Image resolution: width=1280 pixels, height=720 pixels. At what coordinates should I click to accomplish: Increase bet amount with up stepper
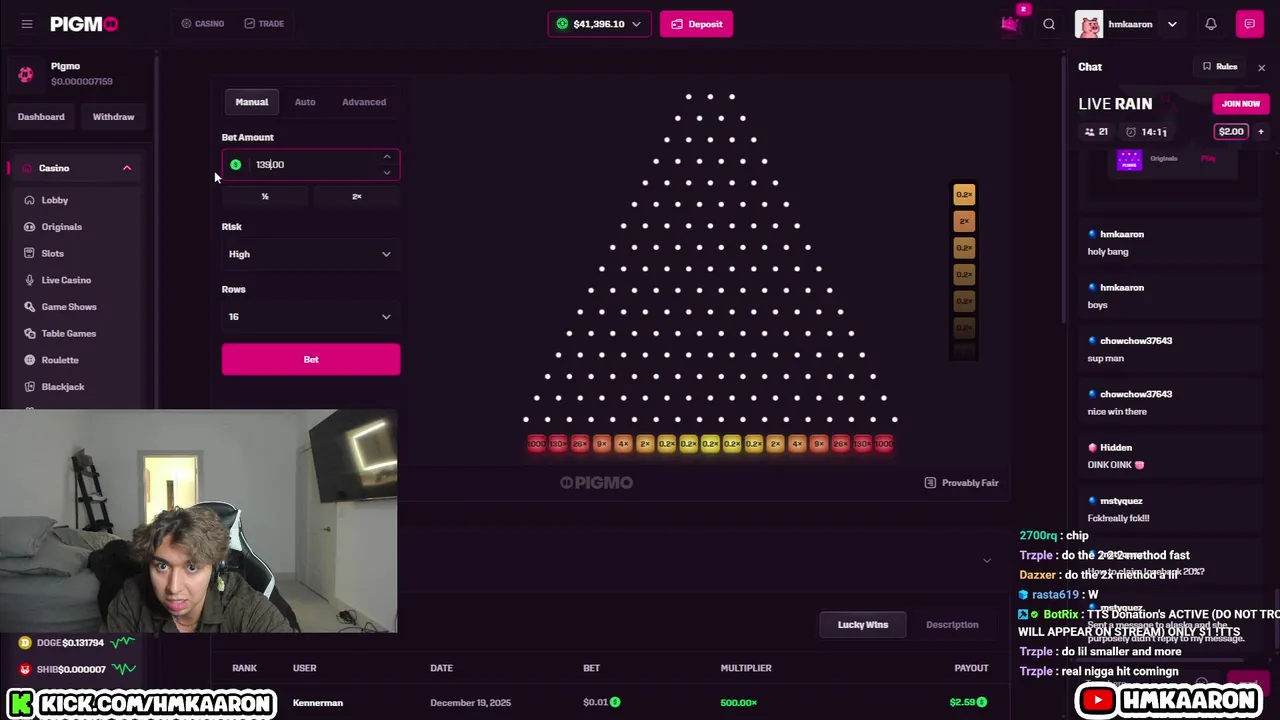pos(387,157)
